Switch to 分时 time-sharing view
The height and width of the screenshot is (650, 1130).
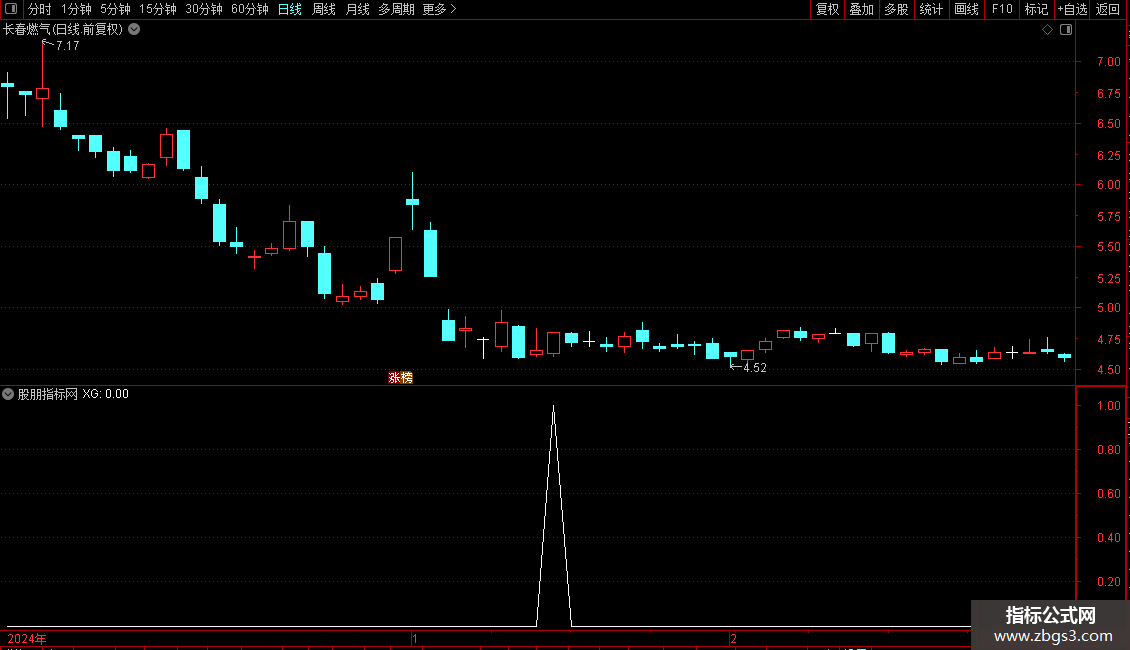point(40,9)
